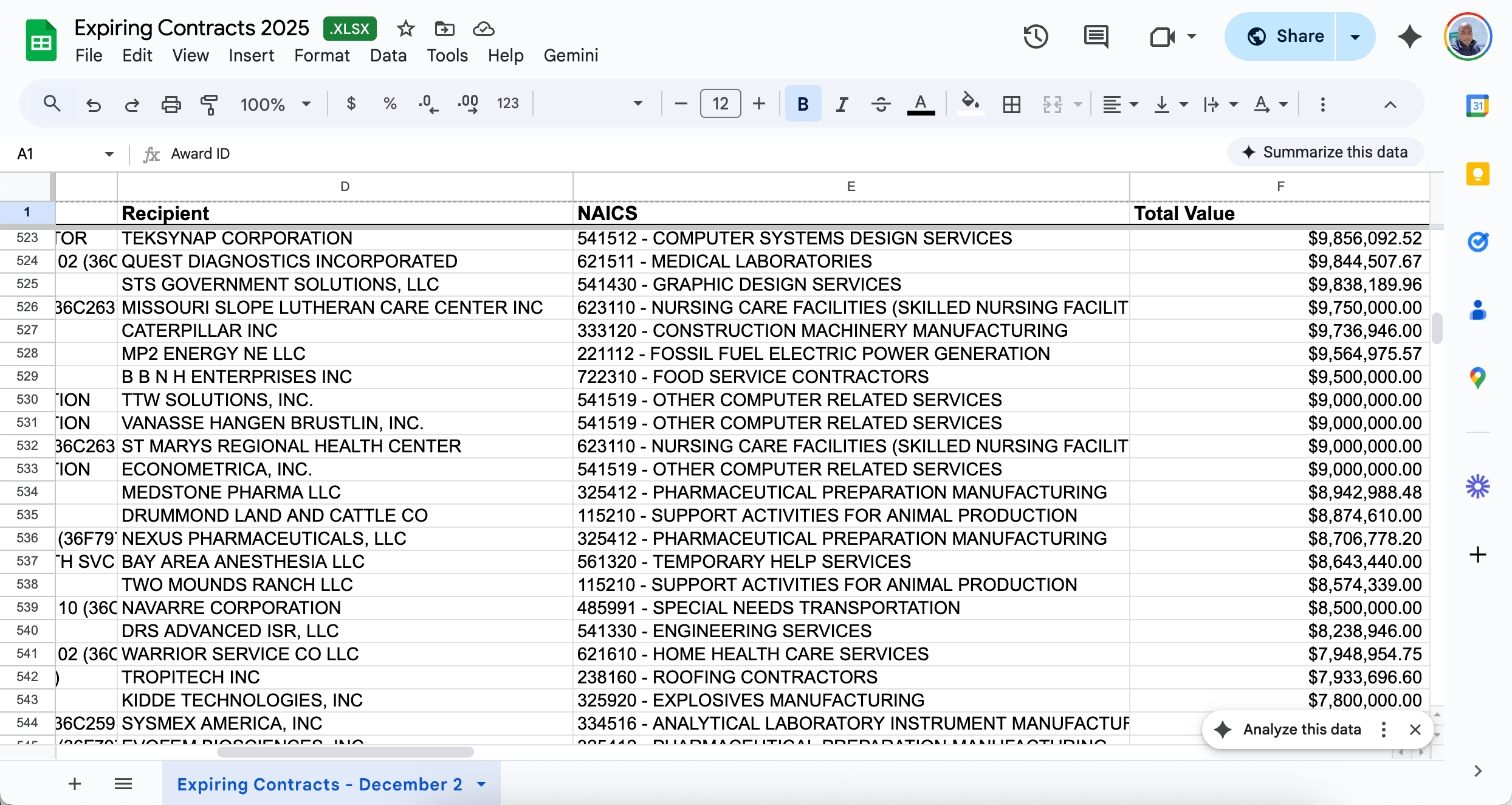
Task: Star this spreadsheet document
Action: (x=405, y=29)
